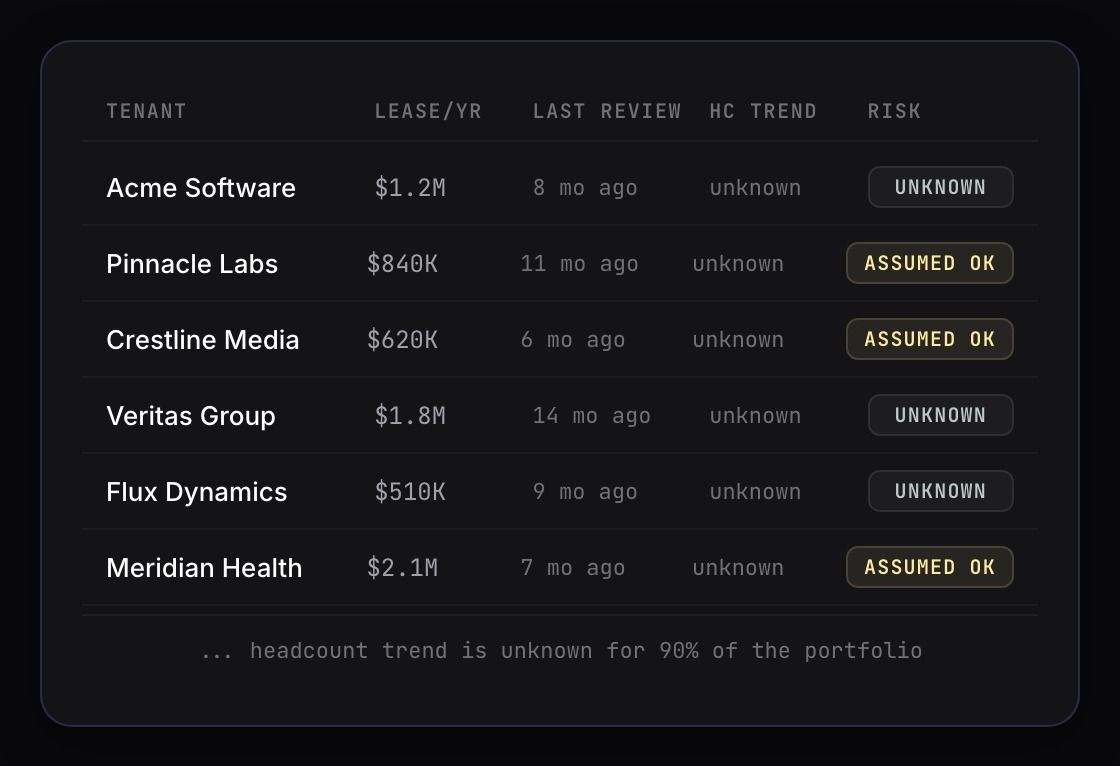1120x766 pixels.
Task: Click the $1.8M lease value
Action: (410, 416)
